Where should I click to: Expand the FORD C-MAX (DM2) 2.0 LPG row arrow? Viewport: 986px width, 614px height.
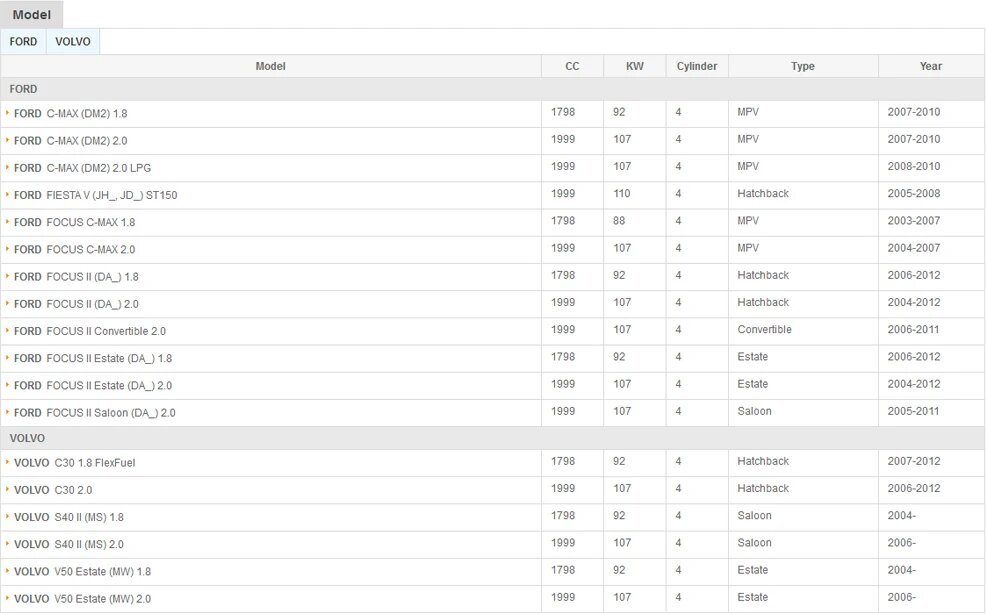point(7,167)
